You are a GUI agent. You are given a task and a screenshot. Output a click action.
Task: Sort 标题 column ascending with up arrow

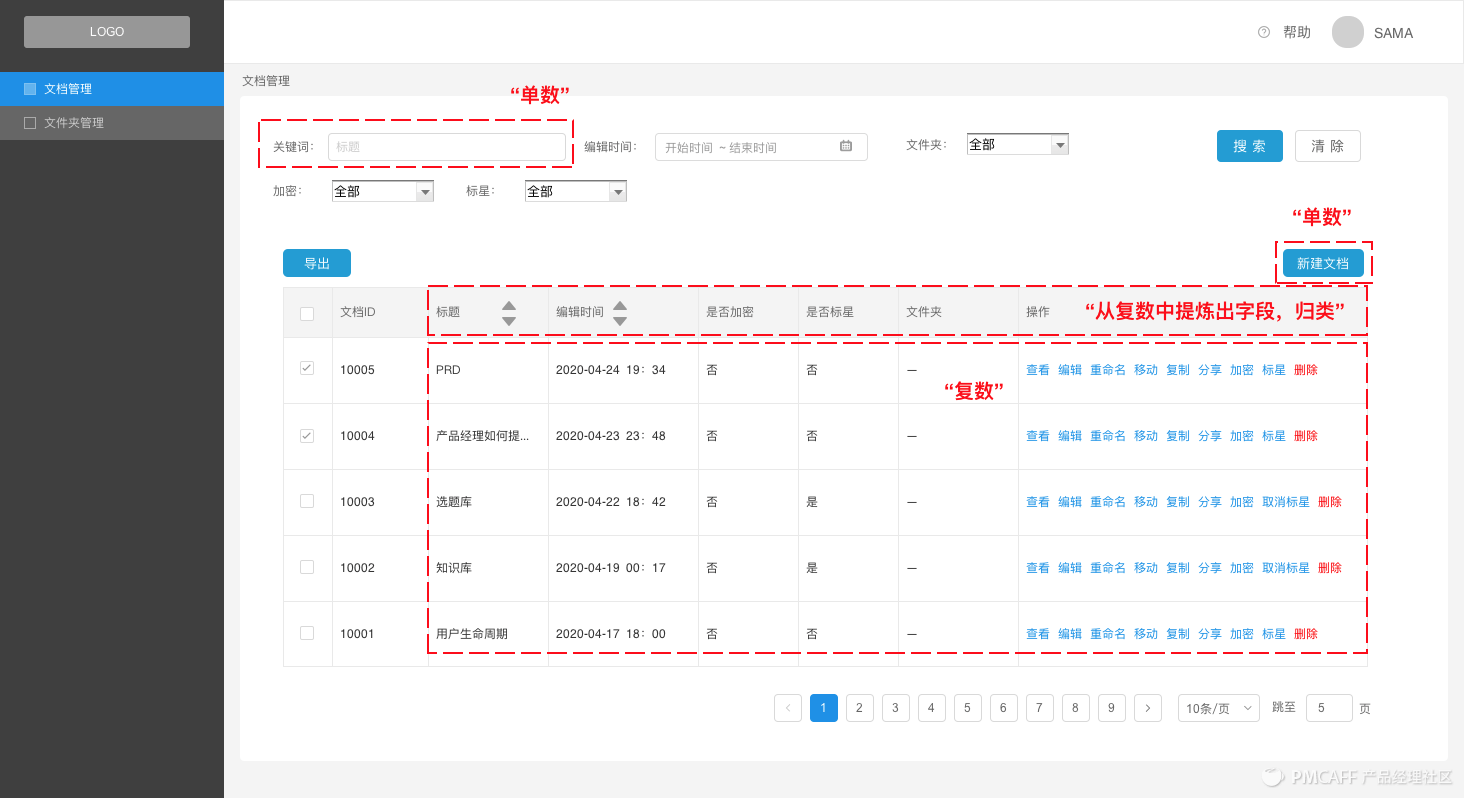[x=509, y=305]
